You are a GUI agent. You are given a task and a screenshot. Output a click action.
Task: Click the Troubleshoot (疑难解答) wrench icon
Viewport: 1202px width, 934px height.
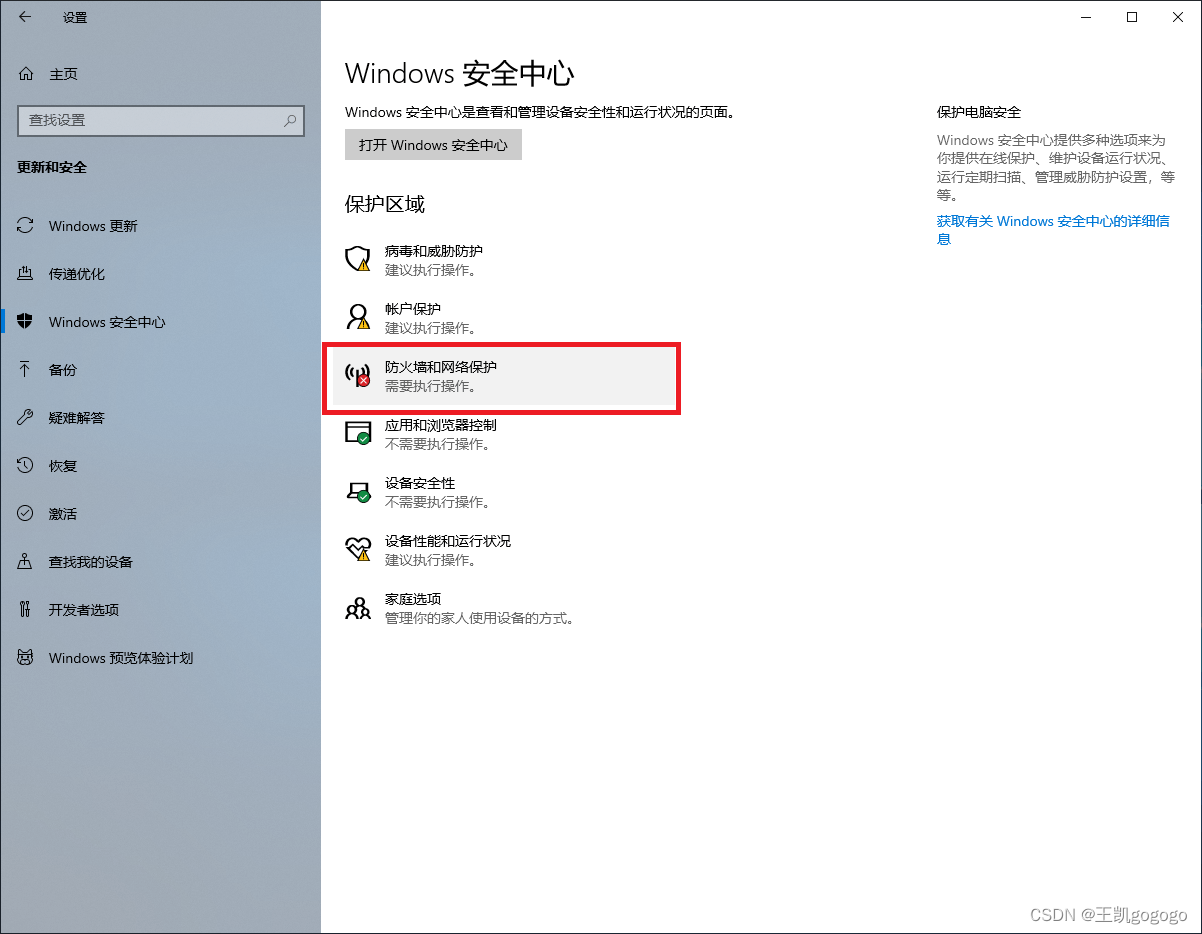click(x=26, y=418)
